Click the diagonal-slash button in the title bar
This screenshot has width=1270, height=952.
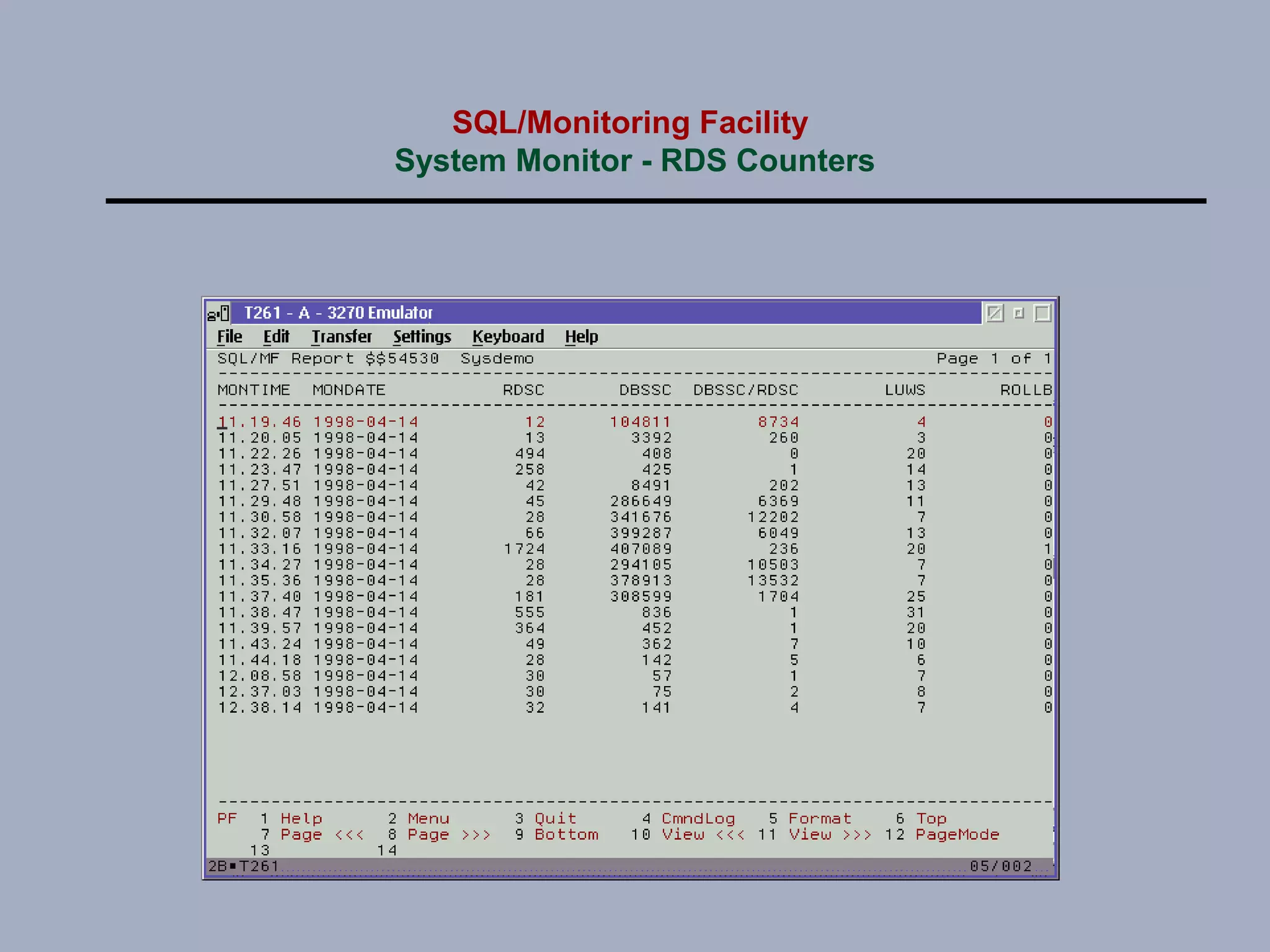[x=995, y=313]
